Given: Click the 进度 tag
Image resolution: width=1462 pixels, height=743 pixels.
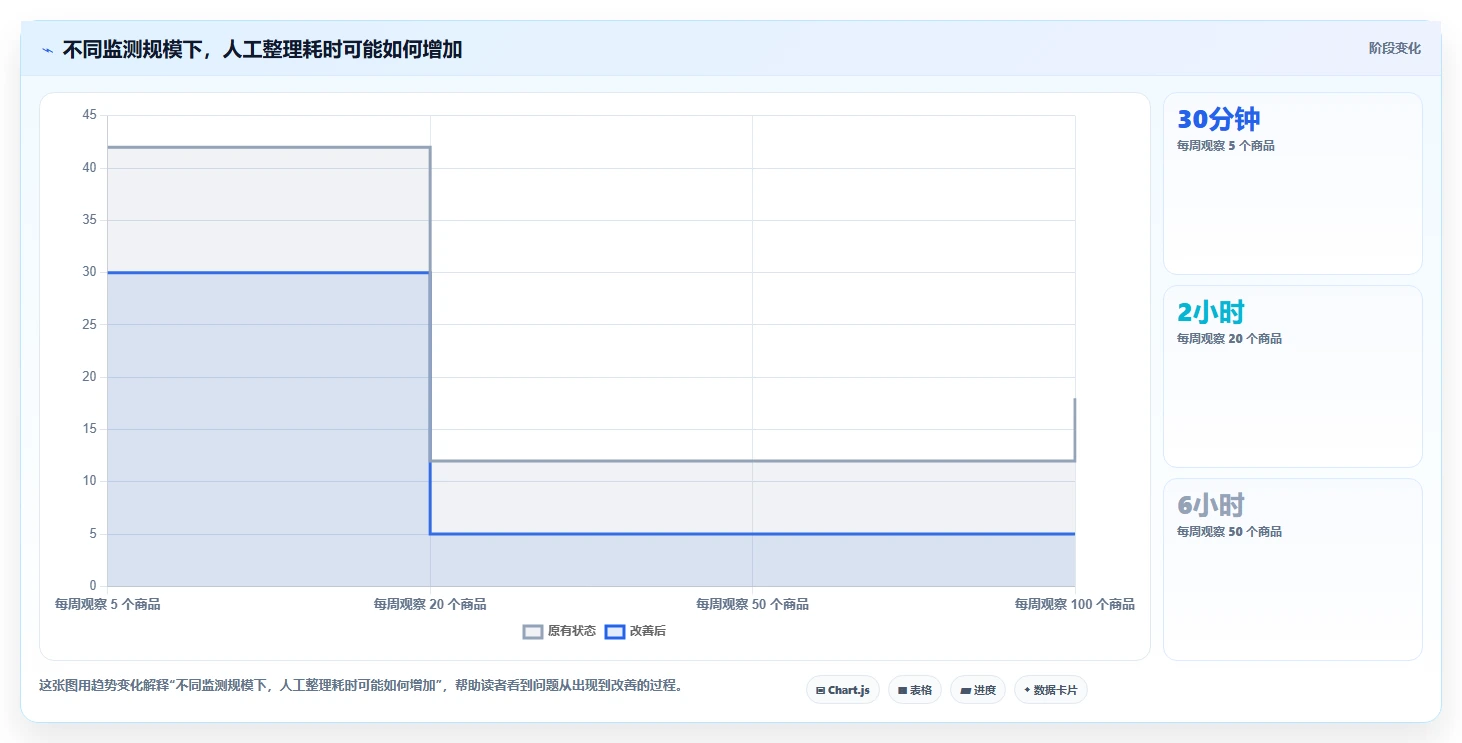Looking at the screenshot, I should tap(978, 690).
